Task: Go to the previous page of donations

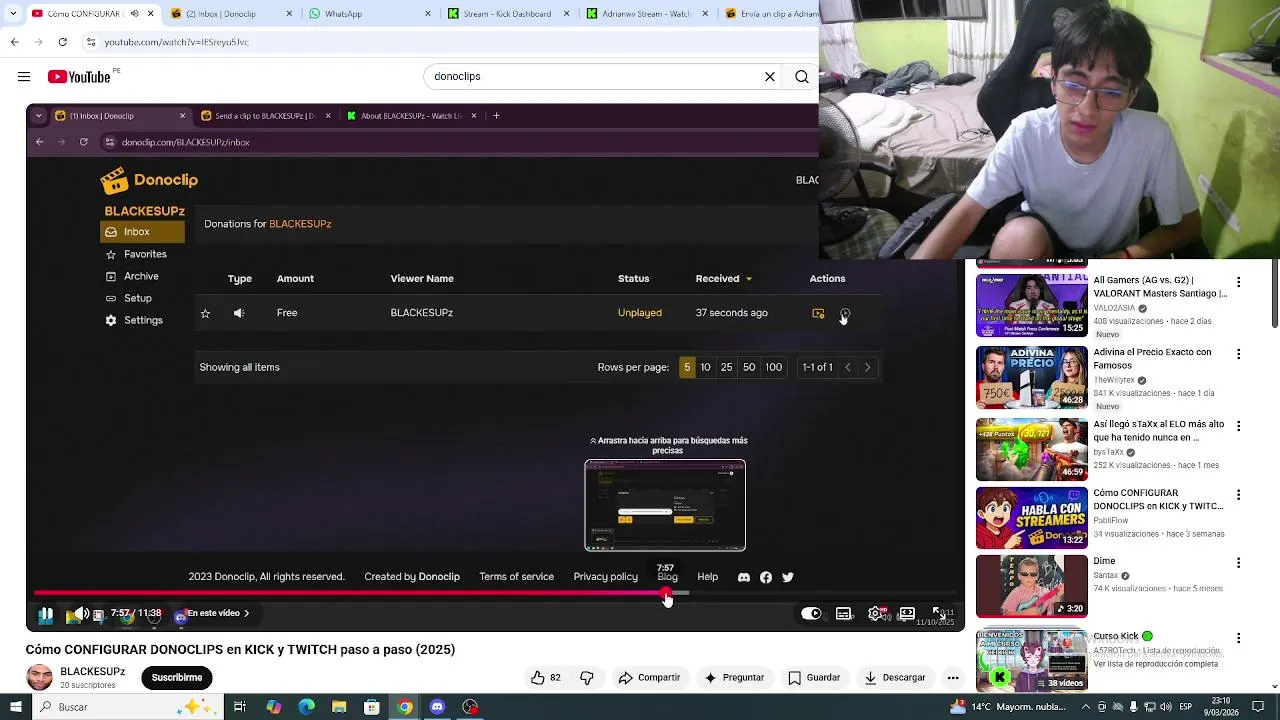Action: (x=848, y=367)
